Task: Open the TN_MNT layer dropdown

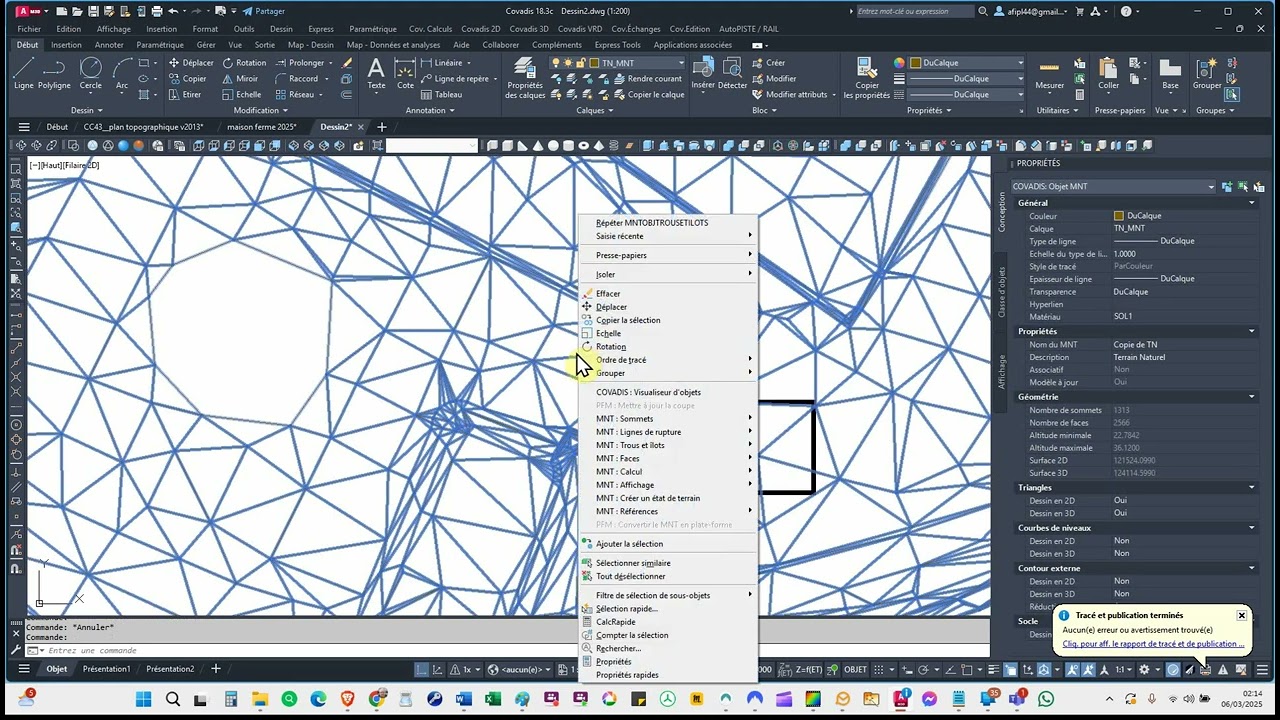Action: [684, 63]
